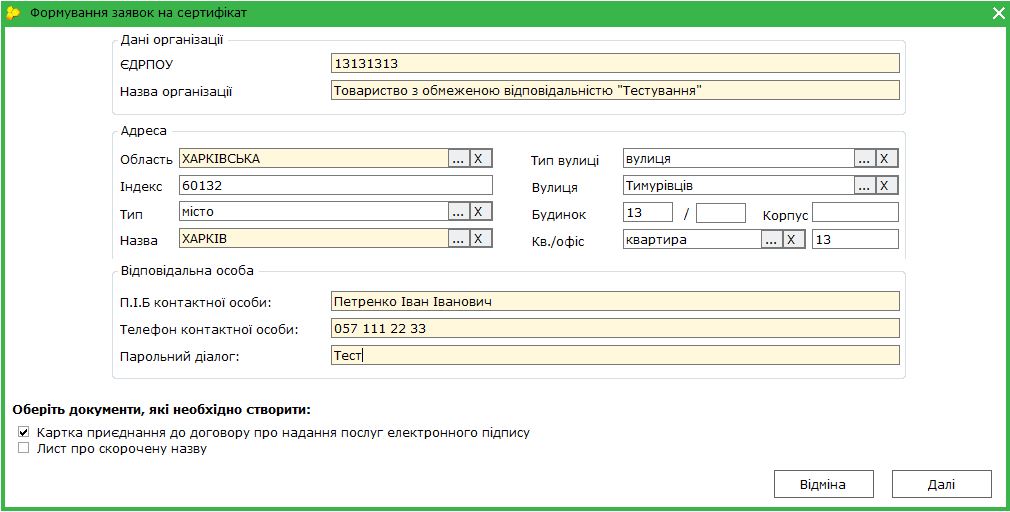This screenshot has width=1010, height=512.
Task: Click the Назва організації field
Action: pyautogui.click(x=615, y=90)
